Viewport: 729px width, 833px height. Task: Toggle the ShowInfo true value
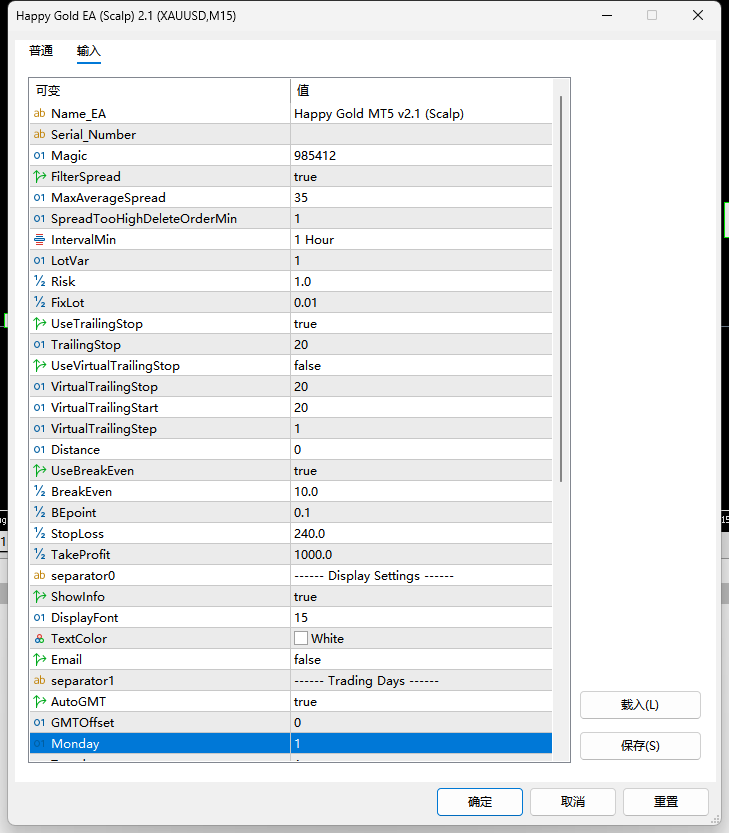[x=421, y=597]
